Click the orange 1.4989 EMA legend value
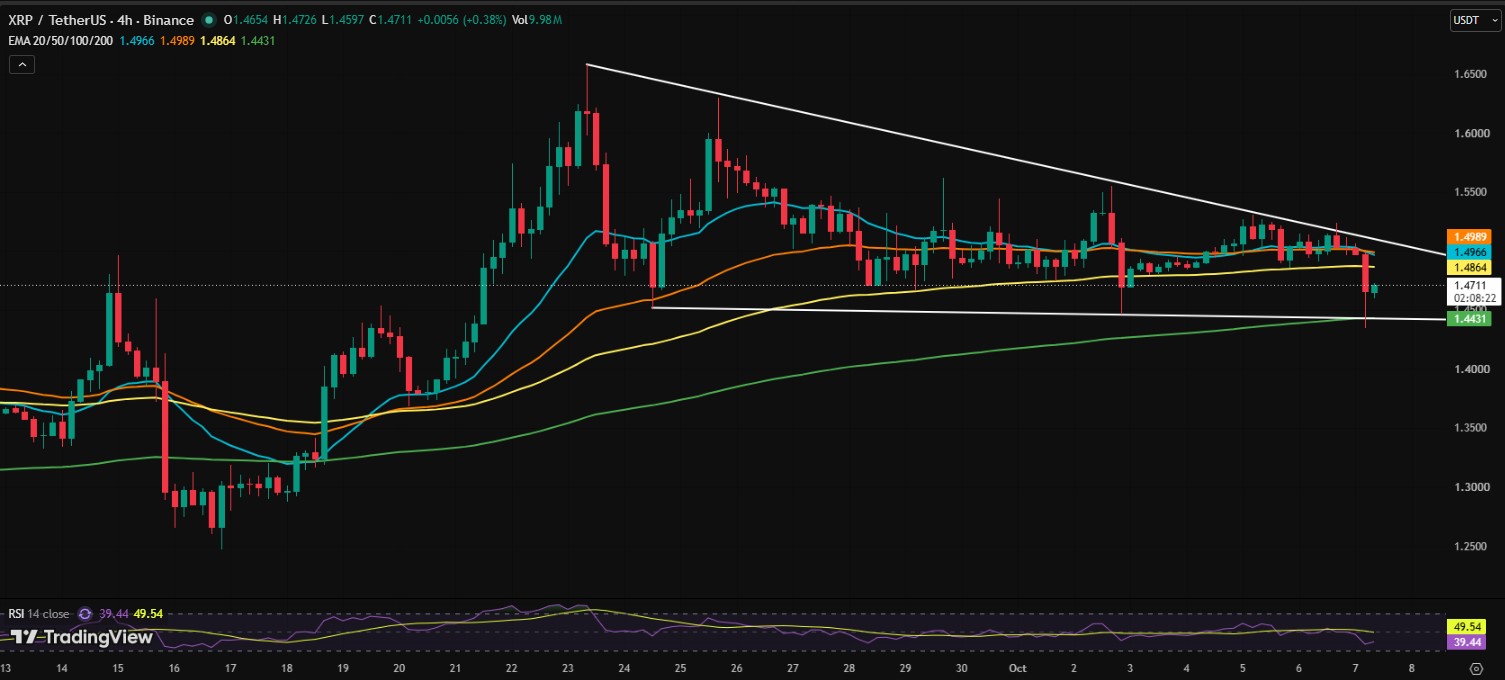 179,40
